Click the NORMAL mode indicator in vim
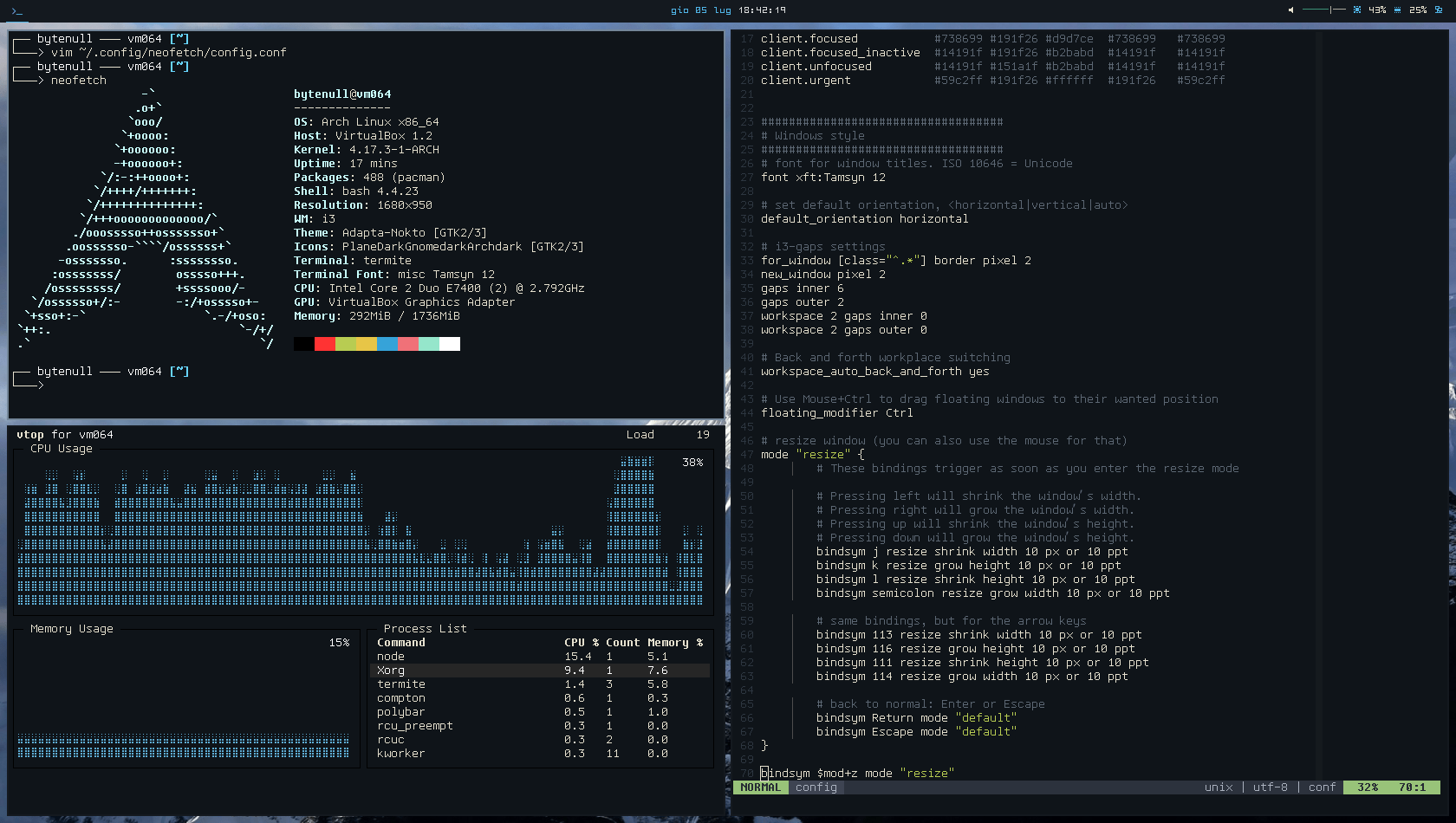Screen dimensions: 1456x823 click(x=761, y=787)
